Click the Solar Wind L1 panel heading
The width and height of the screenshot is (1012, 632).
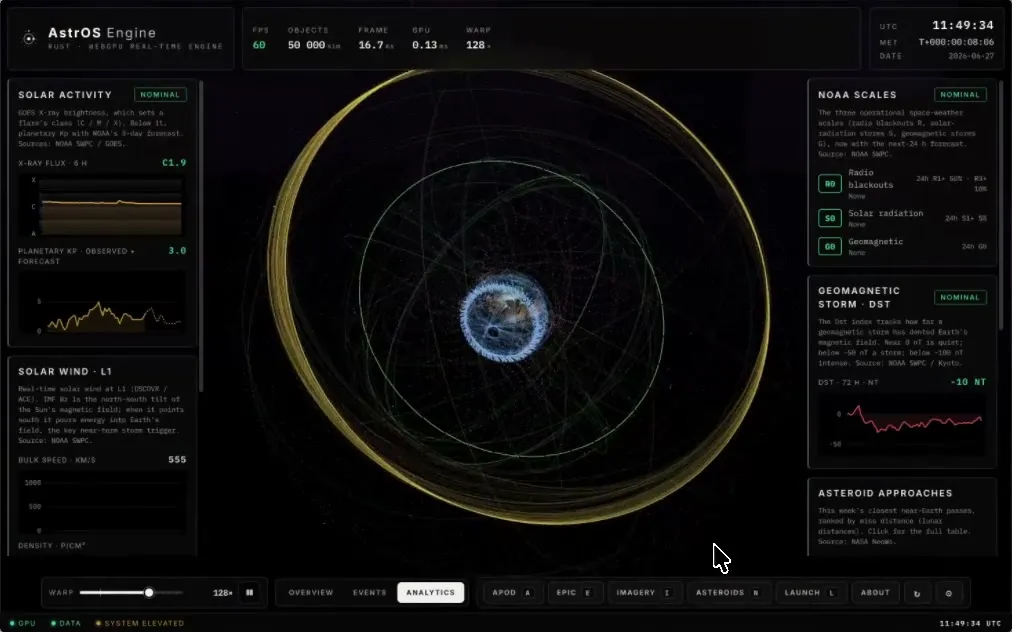65,371
